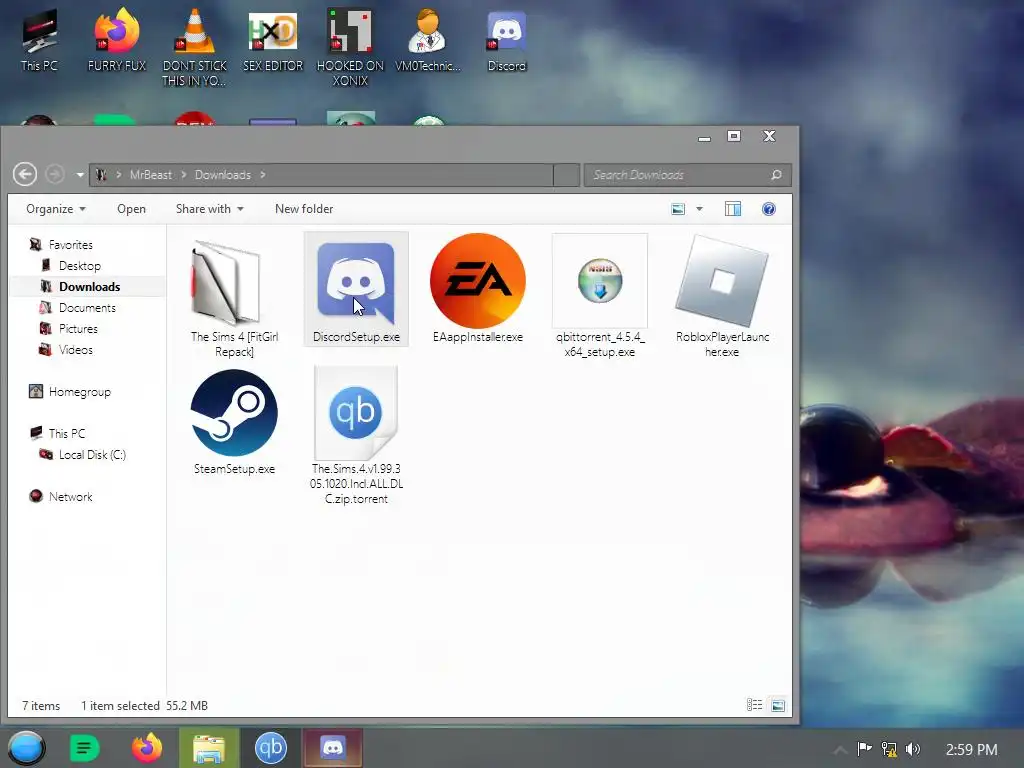Screen dimensions: 1024x768
Task: Select Local Disk (C:) in the navigation pane
Action: point(92,455)
